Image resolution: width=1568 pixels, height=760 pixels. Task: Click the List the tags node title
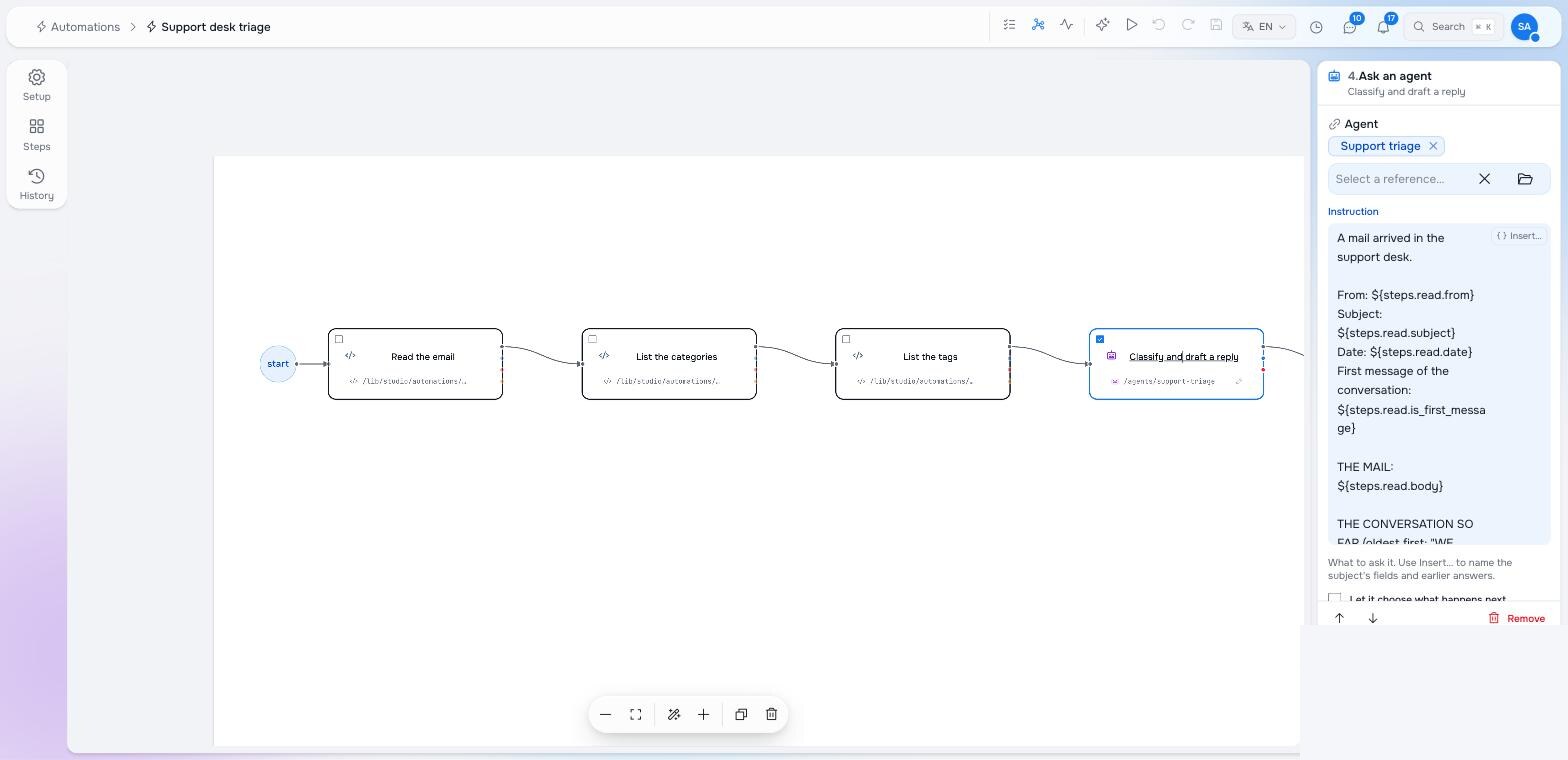[930, 357]
